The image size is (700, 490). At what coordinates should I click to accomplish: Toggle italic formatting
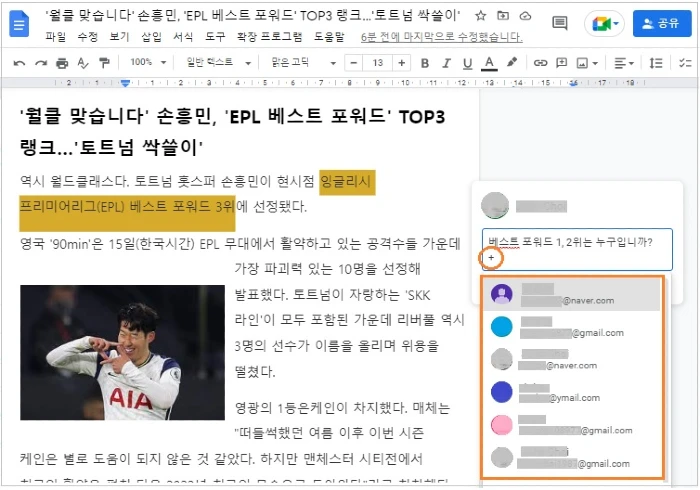tap(446, 63)
